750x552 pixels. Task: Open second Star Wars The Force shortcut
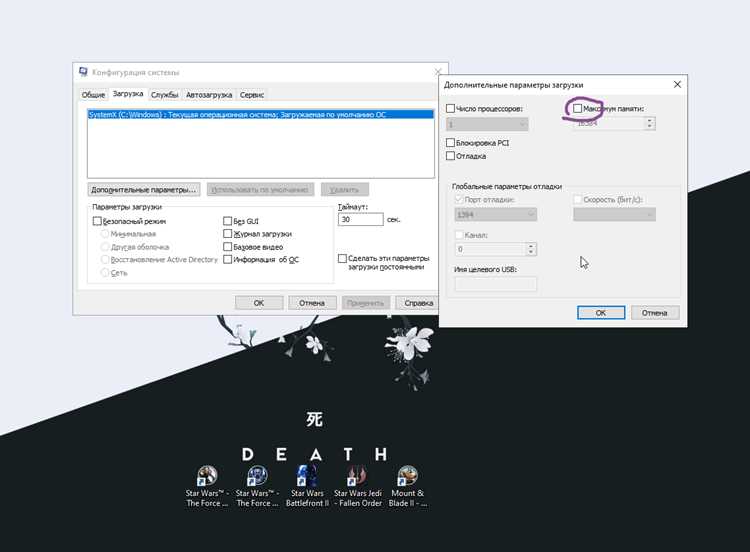tap(257, 486)
